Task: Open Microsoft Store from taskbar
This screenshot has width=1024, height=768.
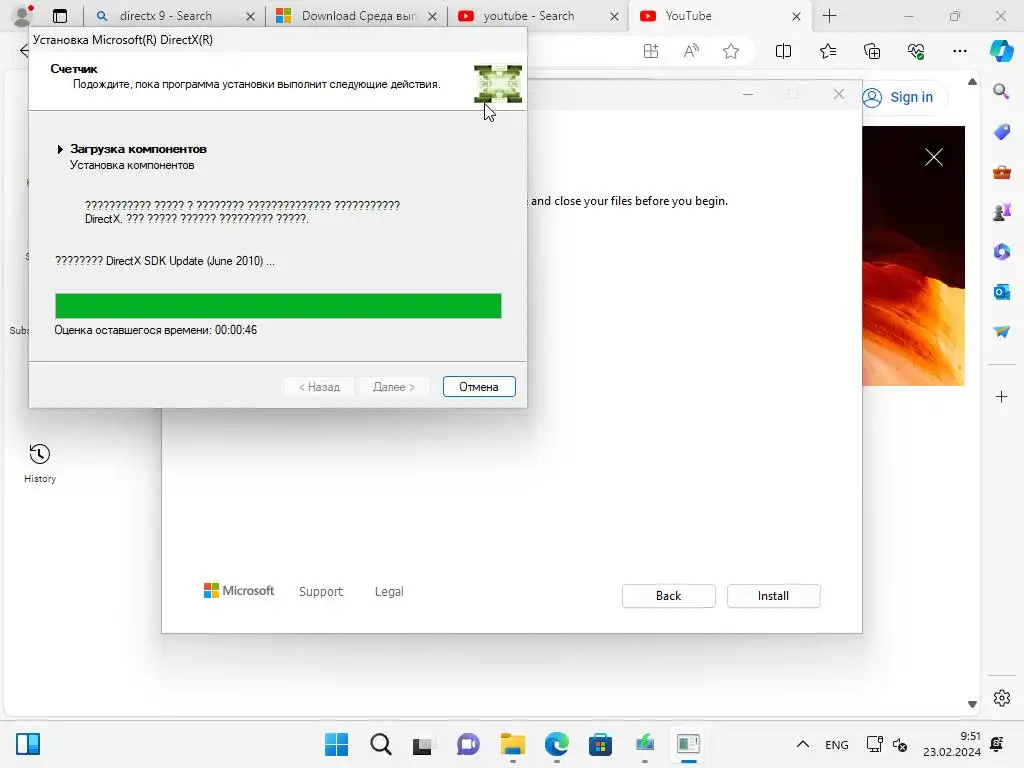Action: [x=600, y=744]
